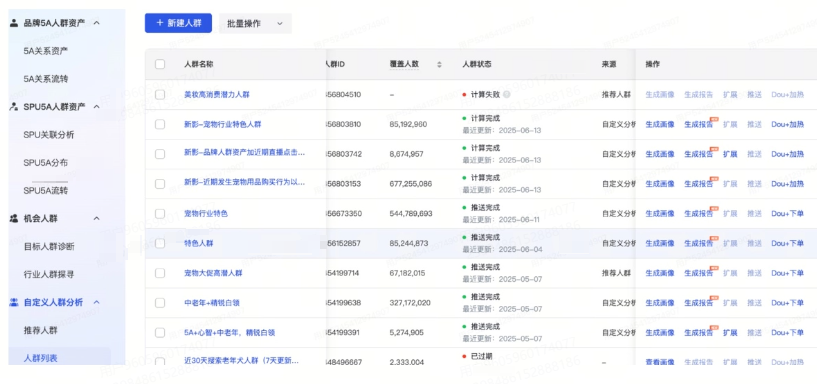Open the 中老年+精锐白领 crowd link
This screenshot has width=817, height=384.
click(212, 303)
